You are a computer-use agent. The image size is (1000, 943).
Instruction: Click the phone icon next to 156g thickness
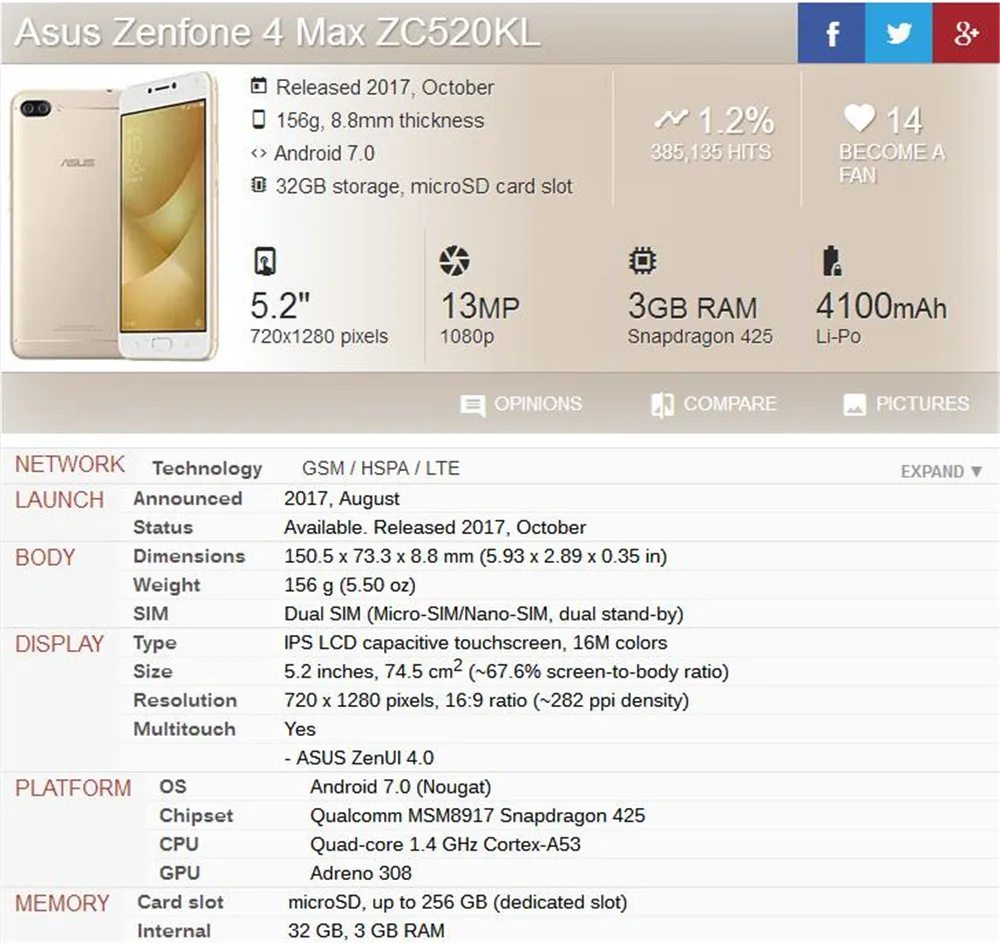point(258,119)
